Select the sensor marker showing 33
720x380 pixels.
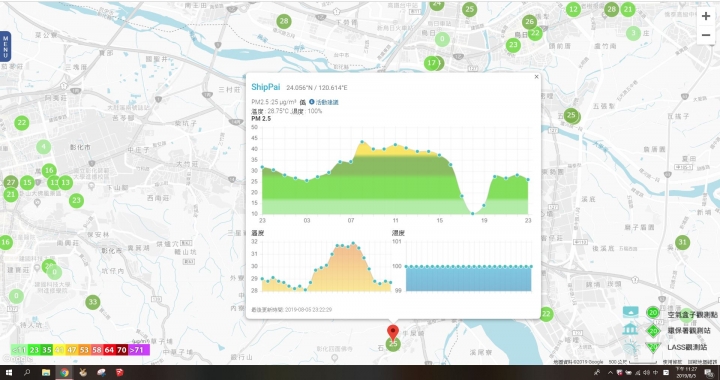(x=93, y=302)
